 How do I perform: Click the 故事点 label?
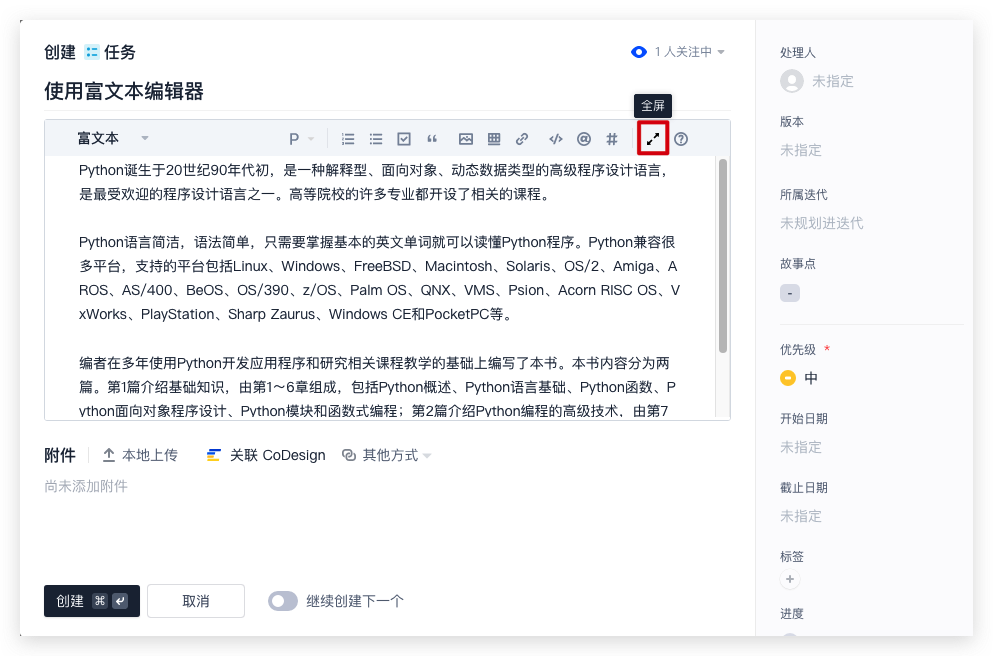798,263
